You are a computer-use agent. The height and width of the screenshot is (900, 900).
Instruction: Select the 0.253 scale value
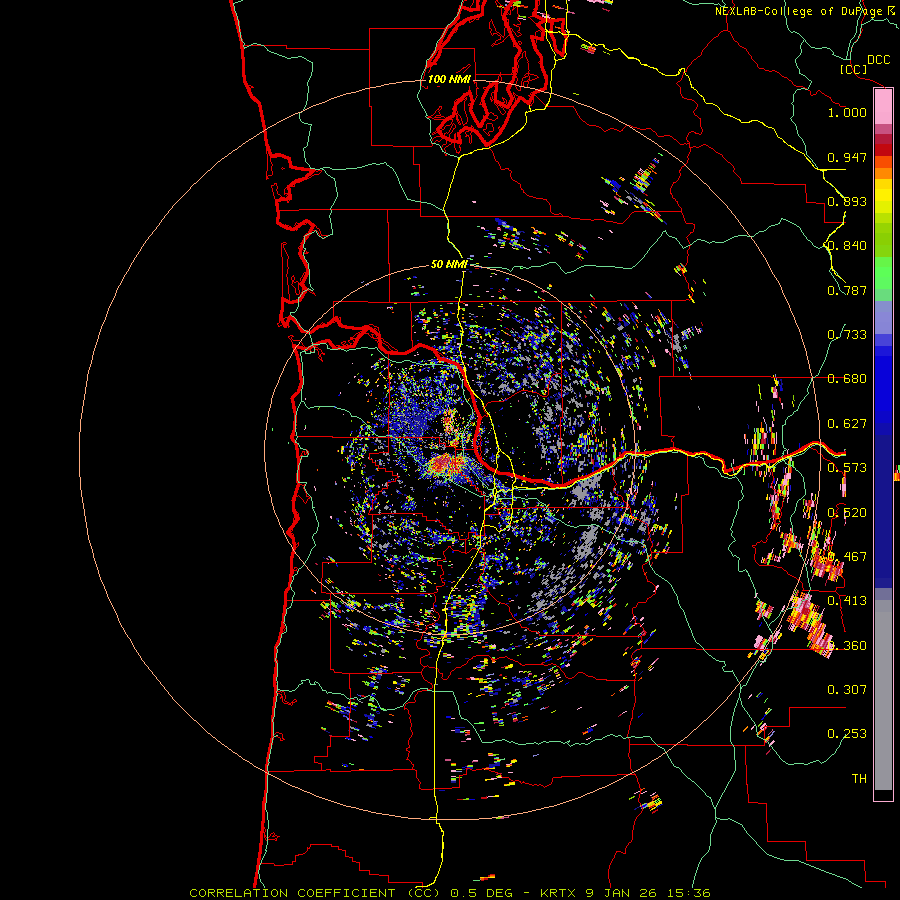pyautogui.click(x=847, y=734)
